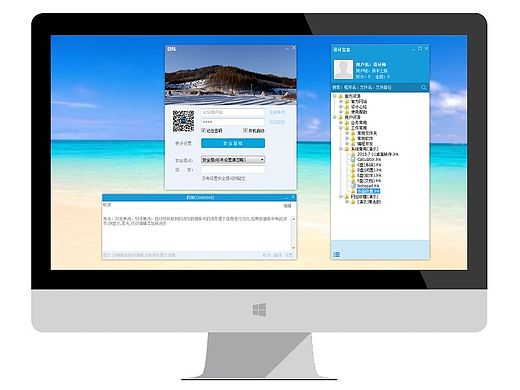Click the link text below the answer field
The image size is (520, 390).
click(224, 179)
